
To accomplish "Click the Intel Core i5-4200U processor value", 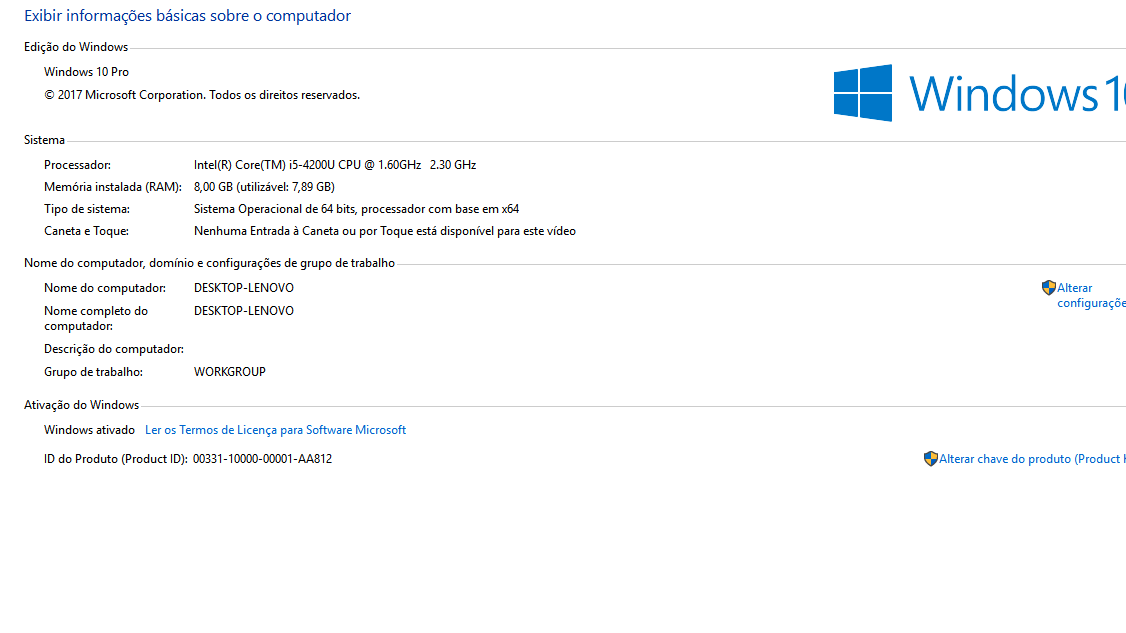I will tap(334, 165).
